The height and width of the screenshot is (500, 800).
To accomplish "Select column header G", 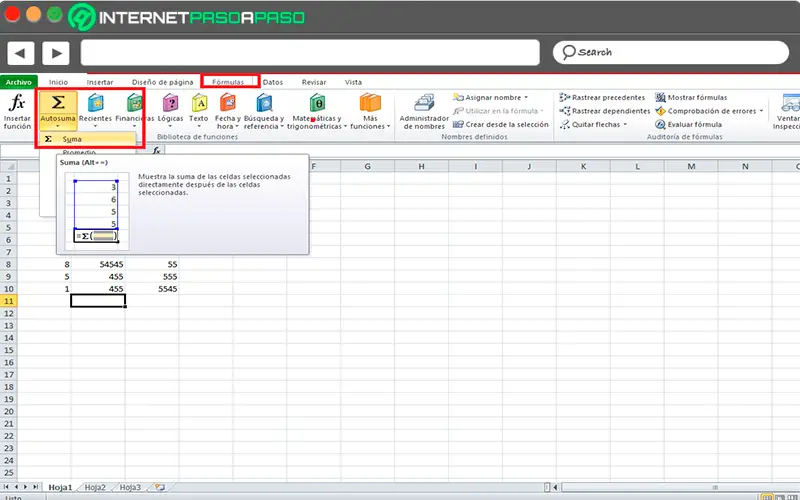I will [x=367, y=166].
